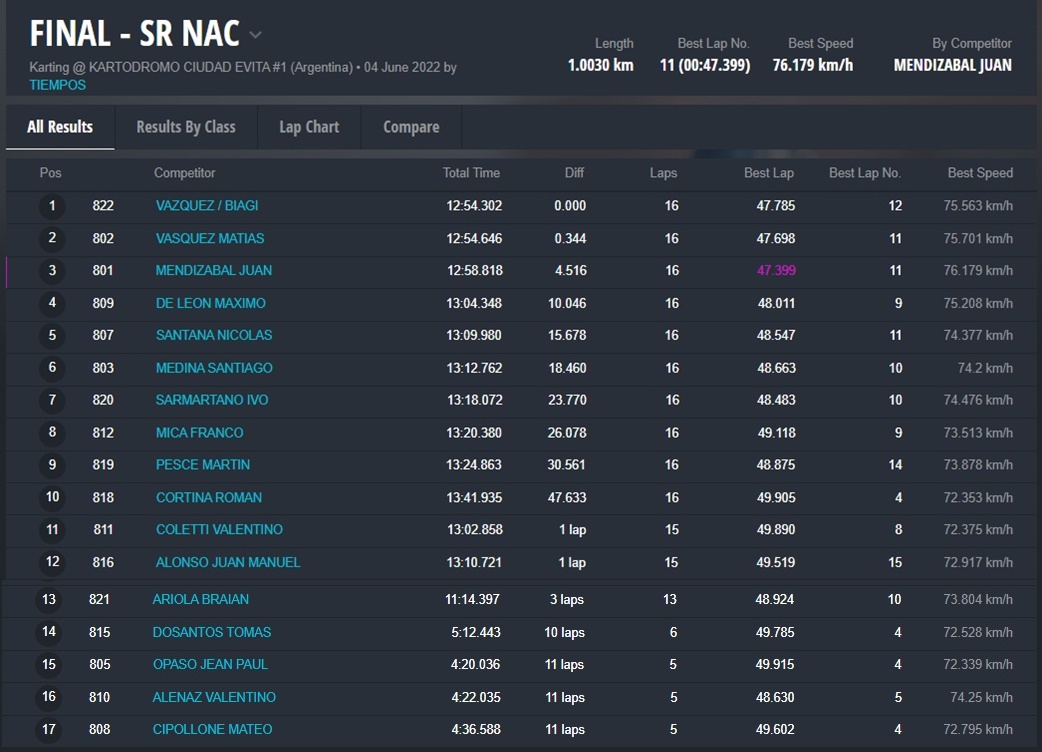
Task: Sort by the Total Time column header
Action: (x=471, y=173)
